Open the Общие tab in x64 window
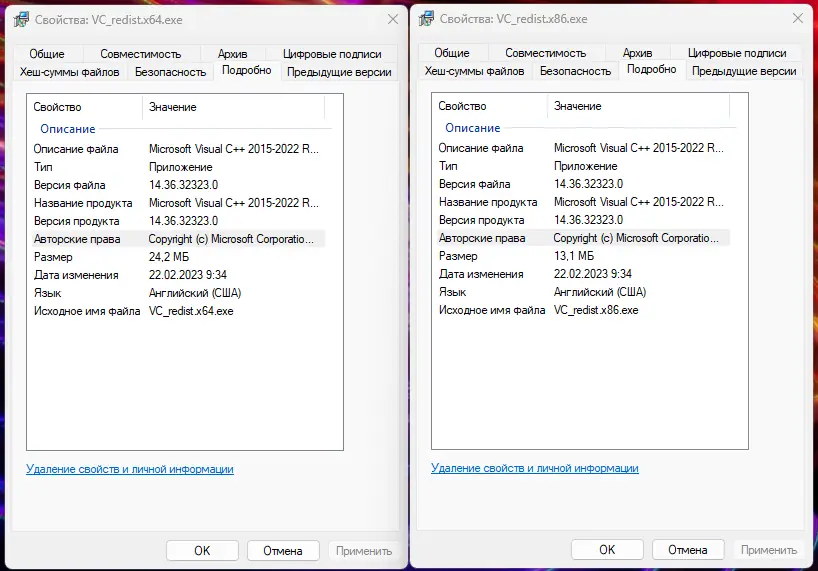818x571 pixels. 47,54
